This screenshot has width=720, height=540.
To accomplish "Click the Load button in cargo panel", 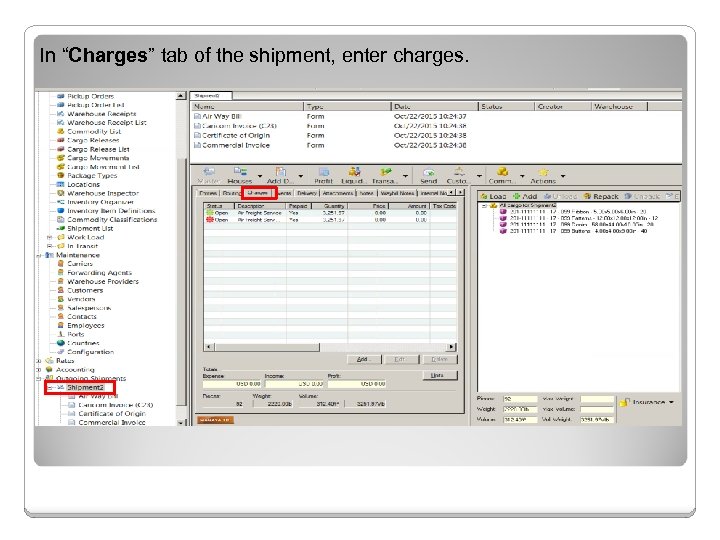I will (493, 196).
